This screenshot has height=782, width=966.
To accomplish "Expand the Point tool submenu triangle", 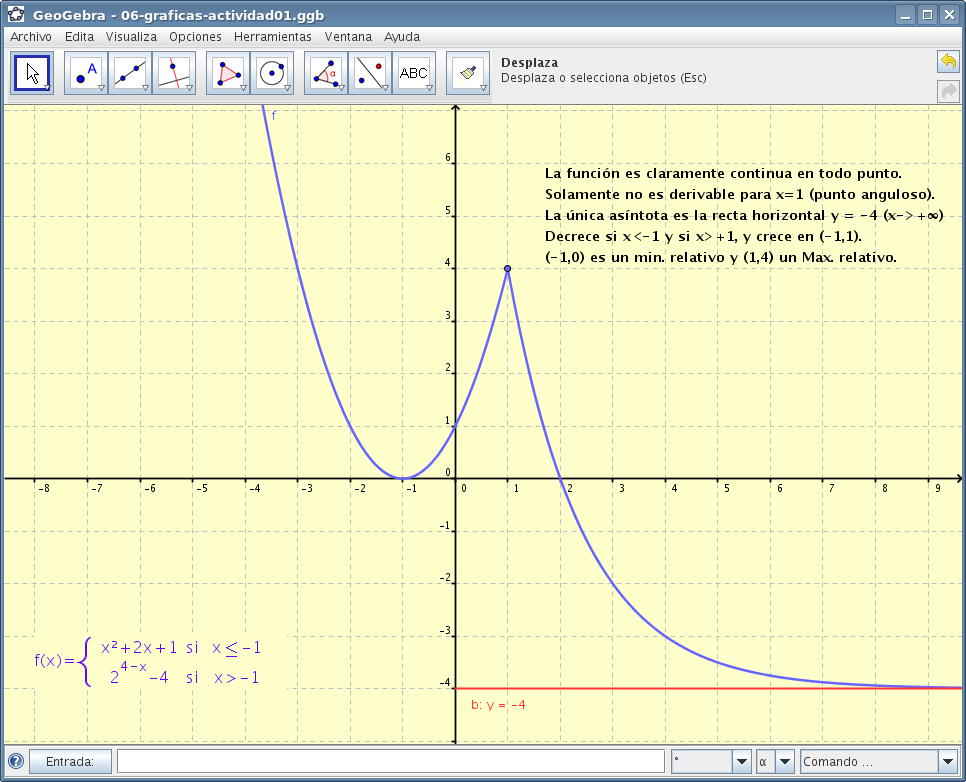I will (102, 88).
